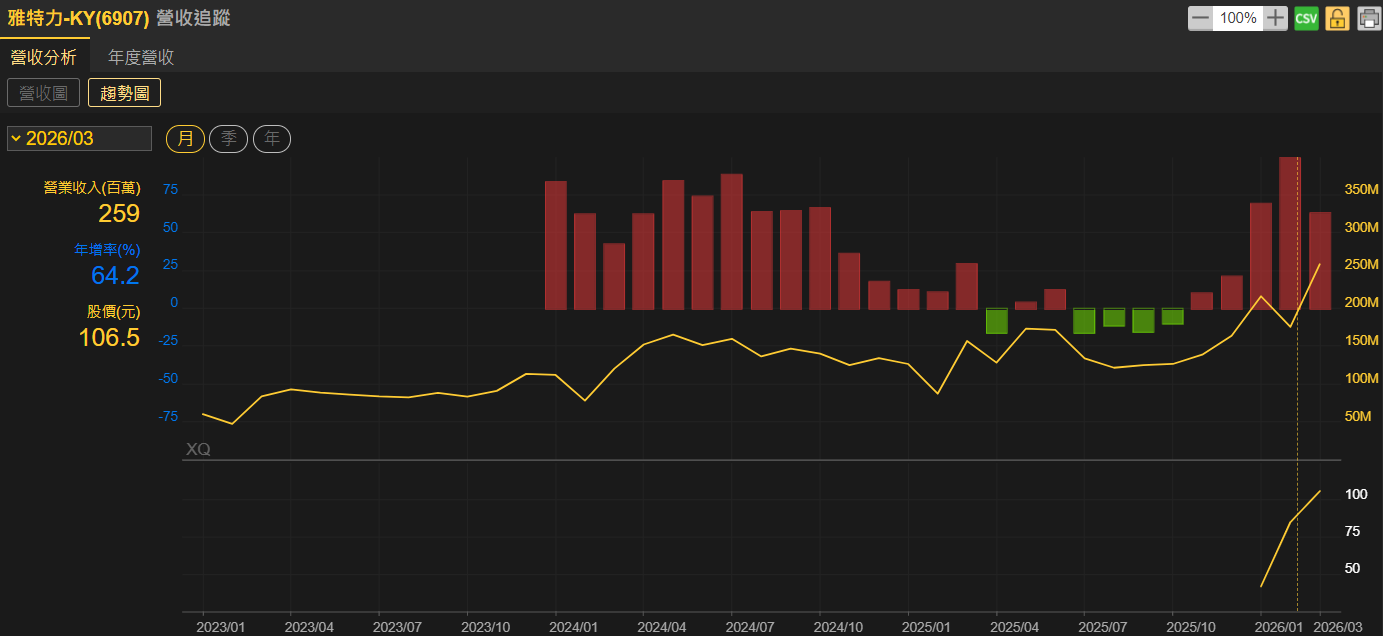Toggle the yellow padlock icon
This screenshot has height=636, width=1383.
tap(1337, 18)
